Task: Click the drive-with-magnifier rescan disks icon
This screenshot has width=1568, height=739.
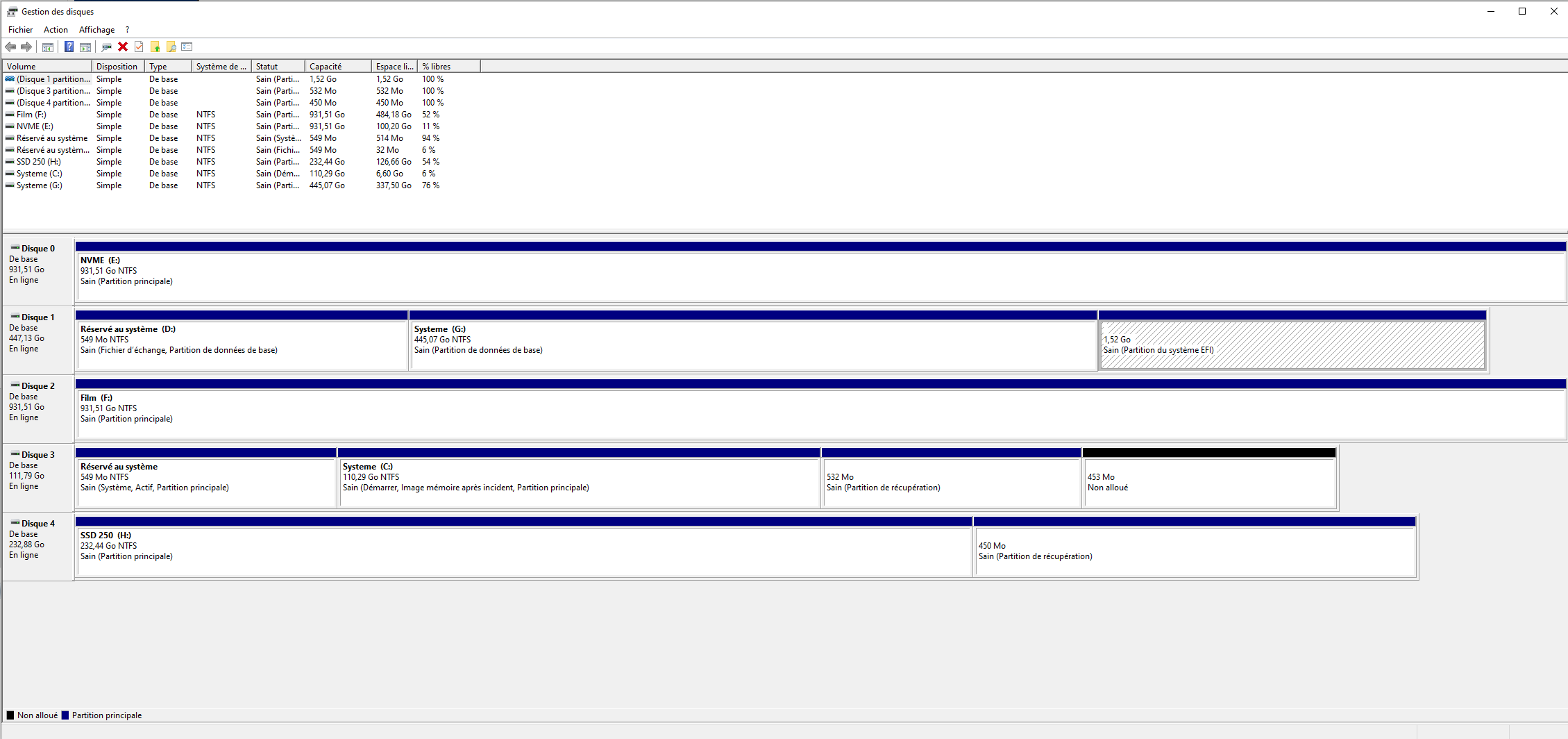Action: tap(106, 47)
